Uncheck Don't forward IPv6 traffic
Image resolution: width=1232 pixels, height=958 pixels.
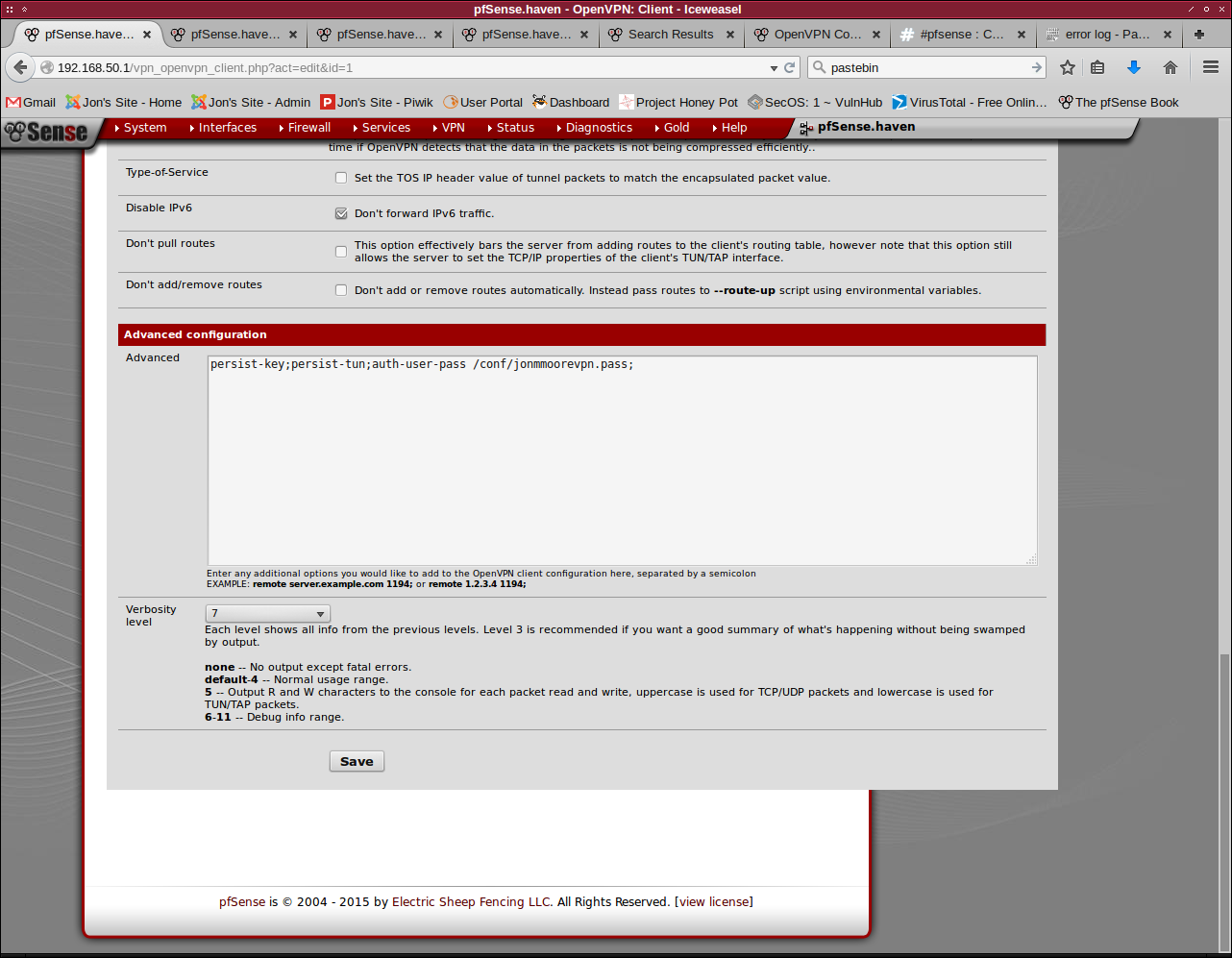coord(341,213)
